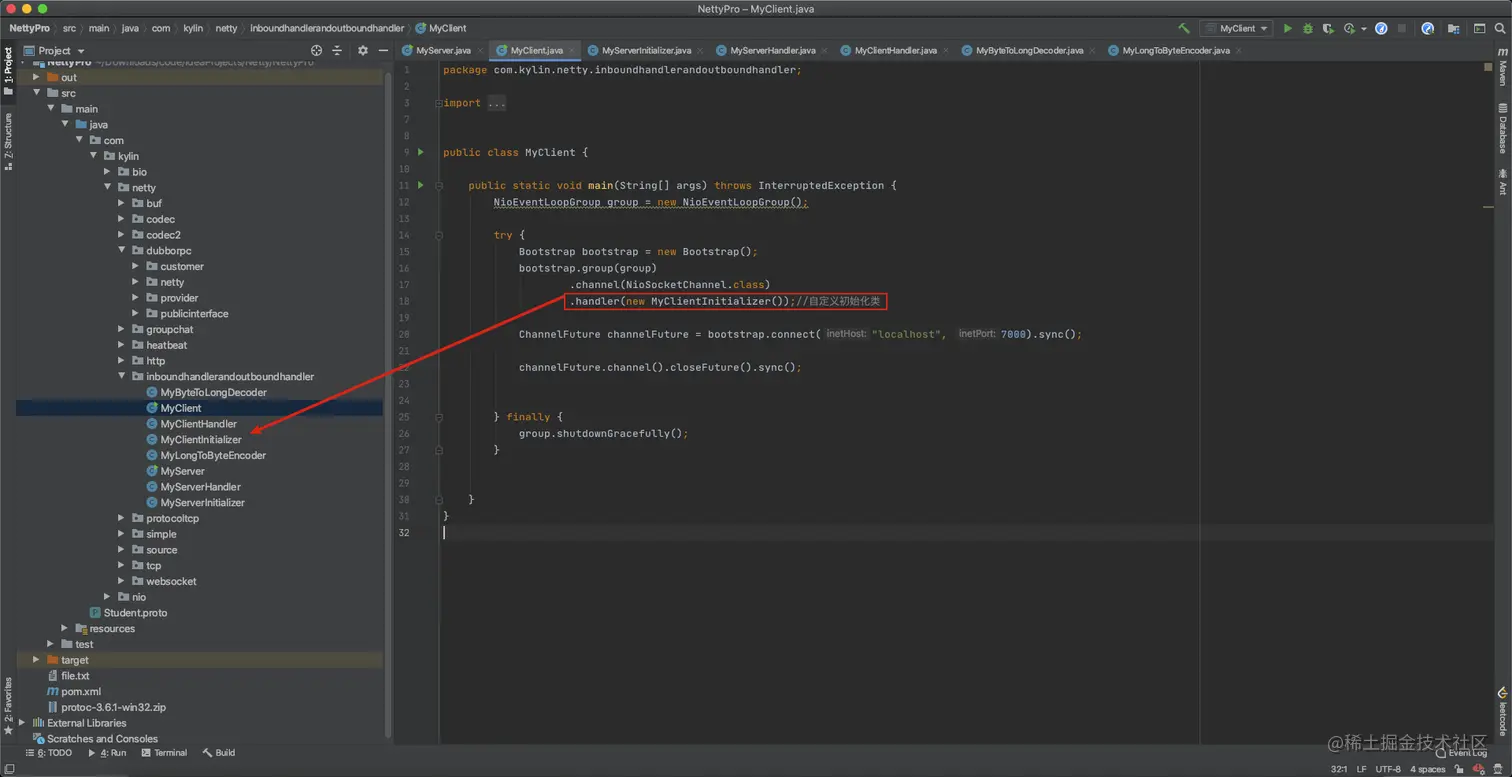The width and height of the screenshot is (1512, 777).
Task: Run MyClient with the green play icon
Action: (x=1288, y=29)
